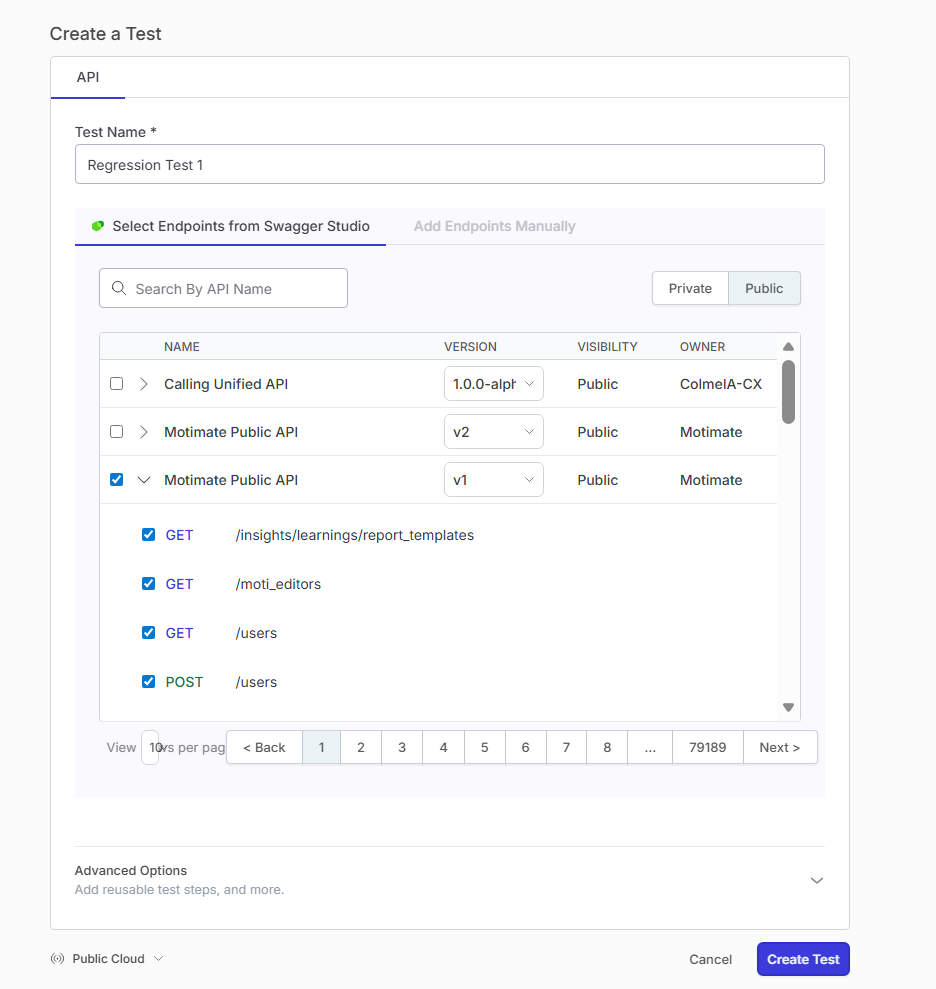Open the Public Cloud environment dropdown
Screen dimensions: 936x989
110,958
